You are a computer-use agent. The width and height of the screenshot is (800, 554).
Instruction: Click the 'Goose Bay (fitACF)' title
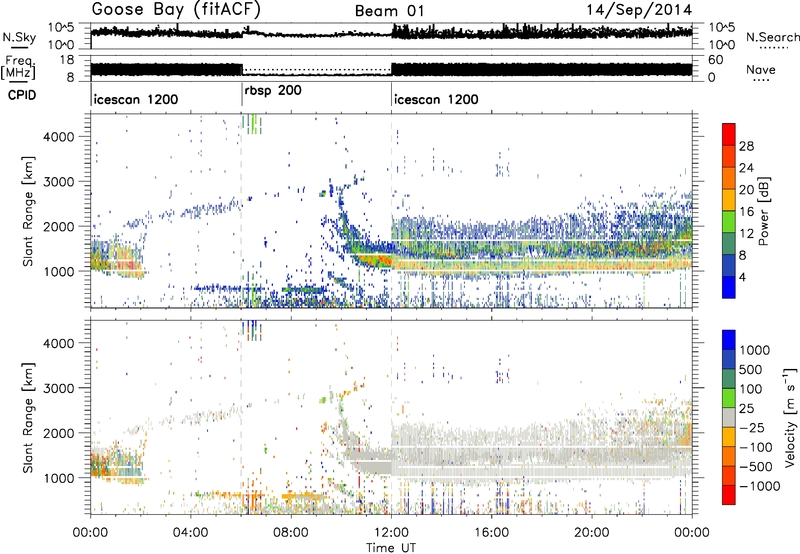[176, 10]
